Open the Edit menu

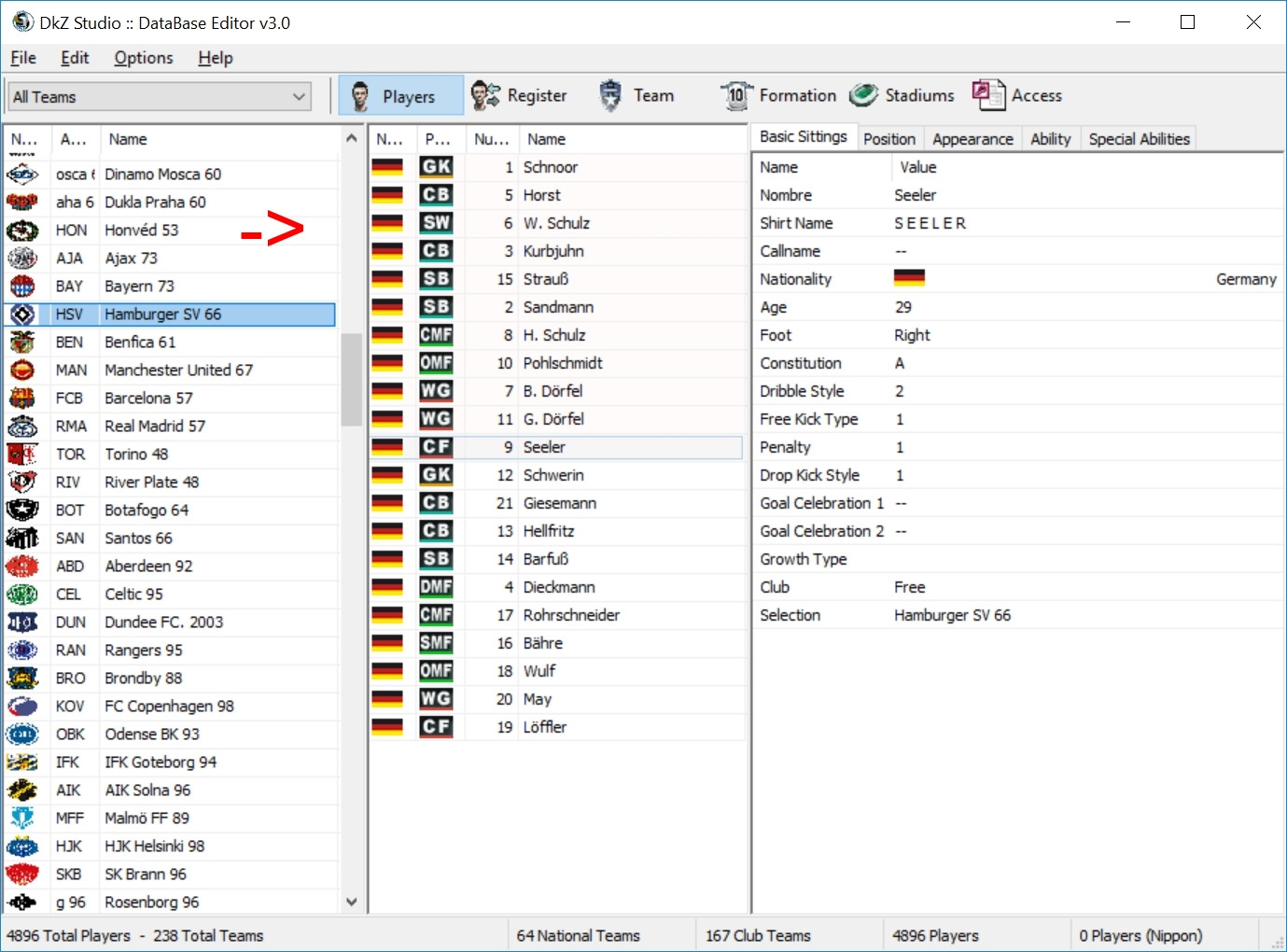click(x=75, y=58)
